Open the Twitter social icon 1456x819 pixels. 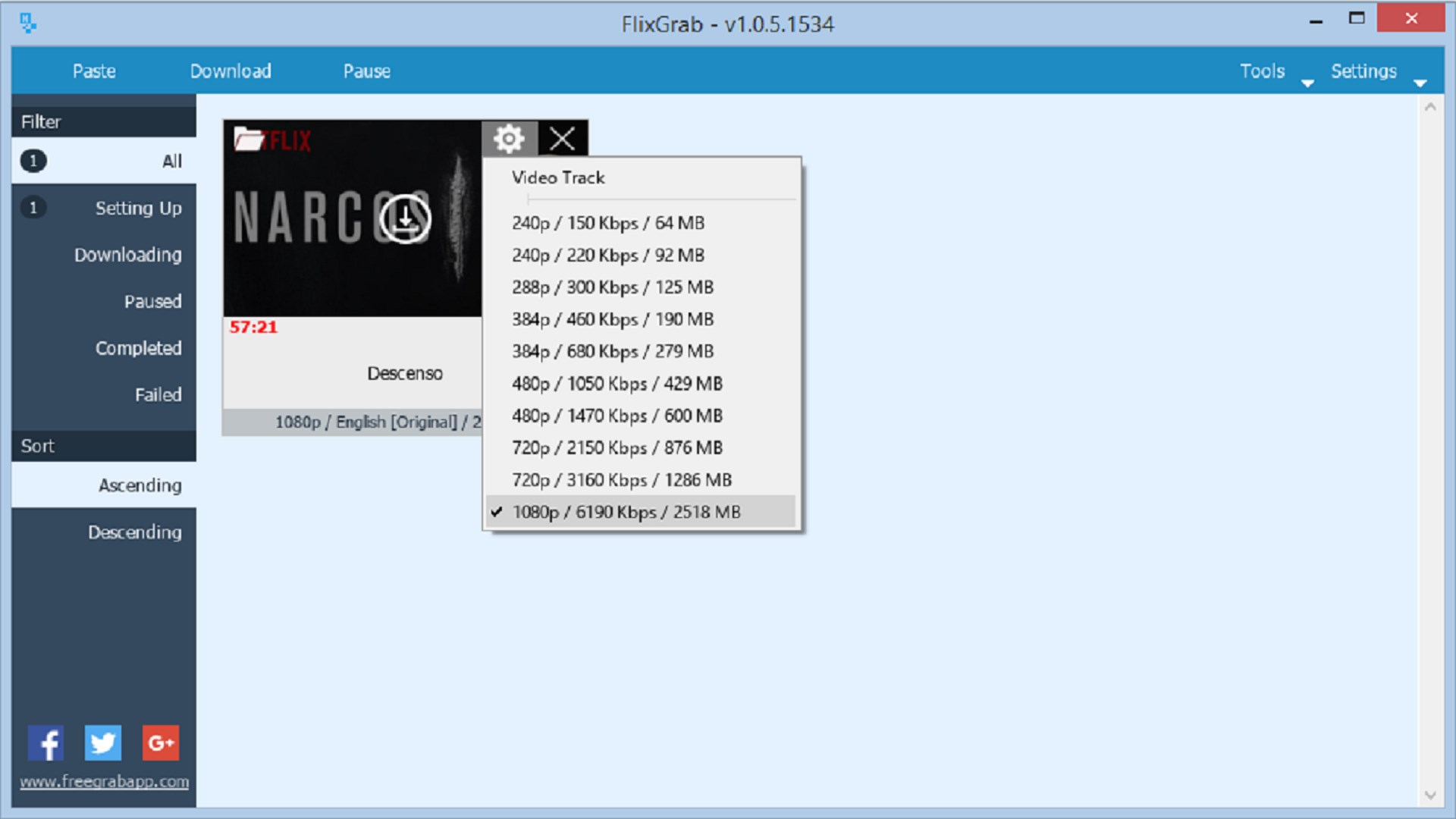[x=103, y=743]
